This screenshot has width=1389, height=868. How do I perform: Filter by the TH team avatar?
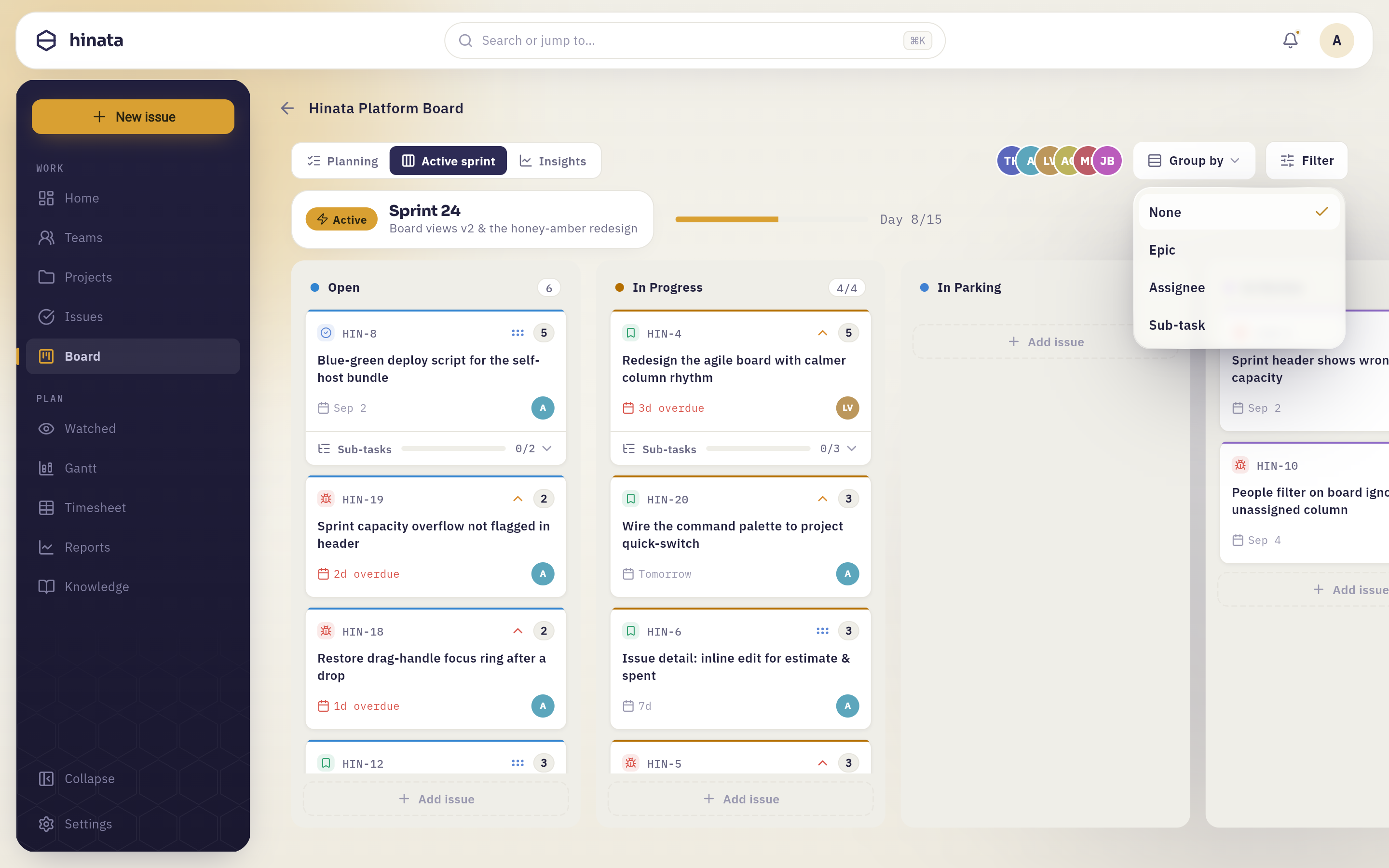tap(1008, 161)
